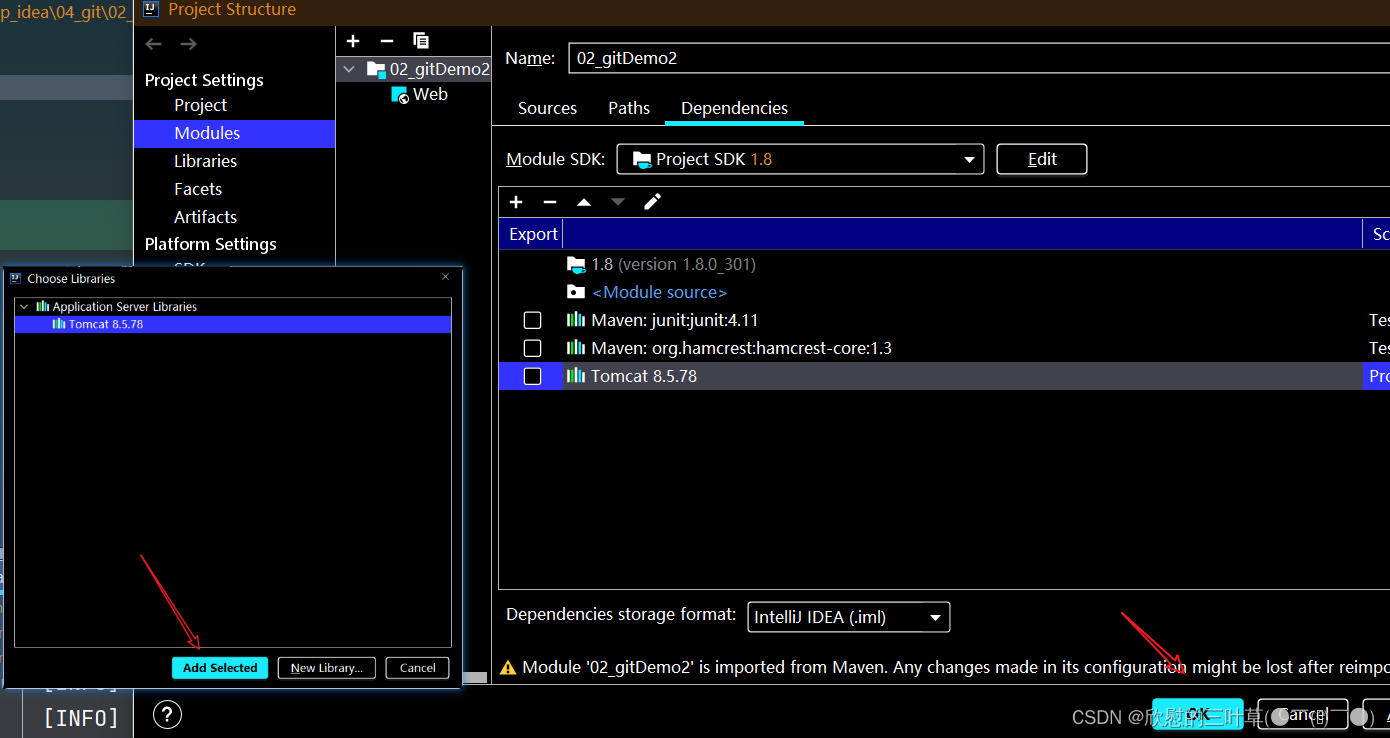Remove module with minus icon
The height and width of the screenshot is (738, 1390).
click(x=387, y=41)
